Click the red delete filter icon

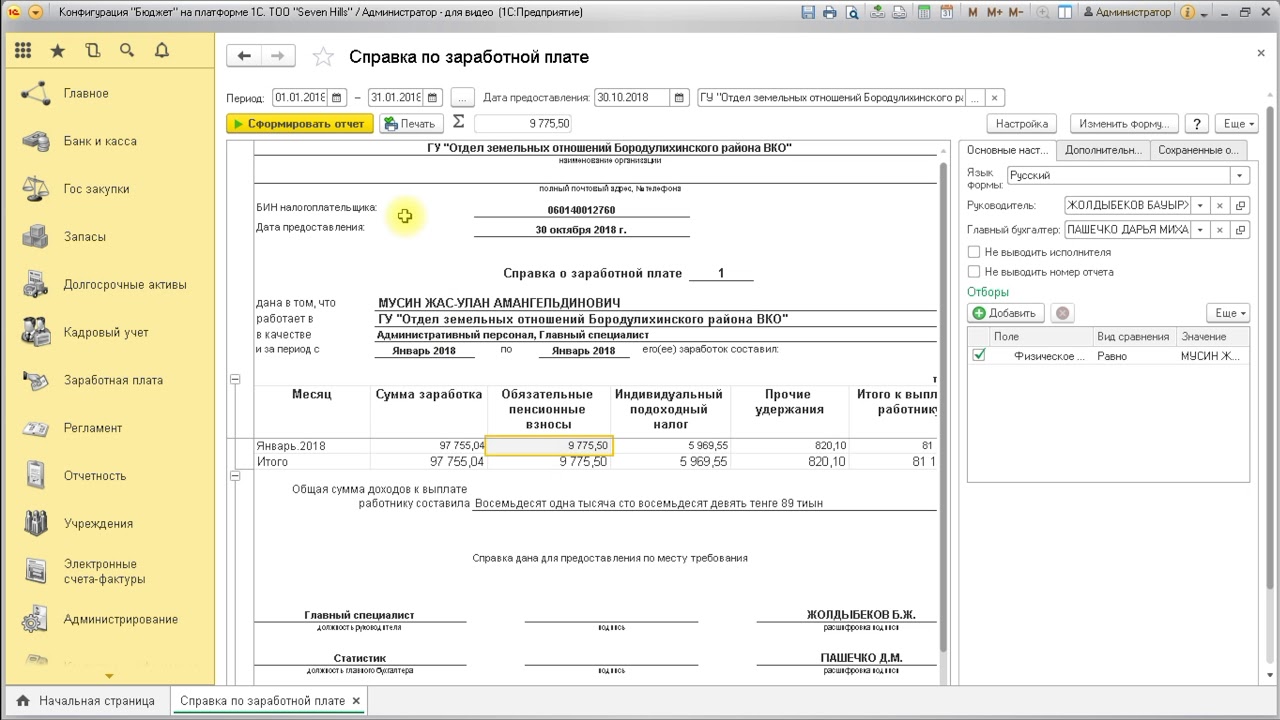click(1062, 313)
